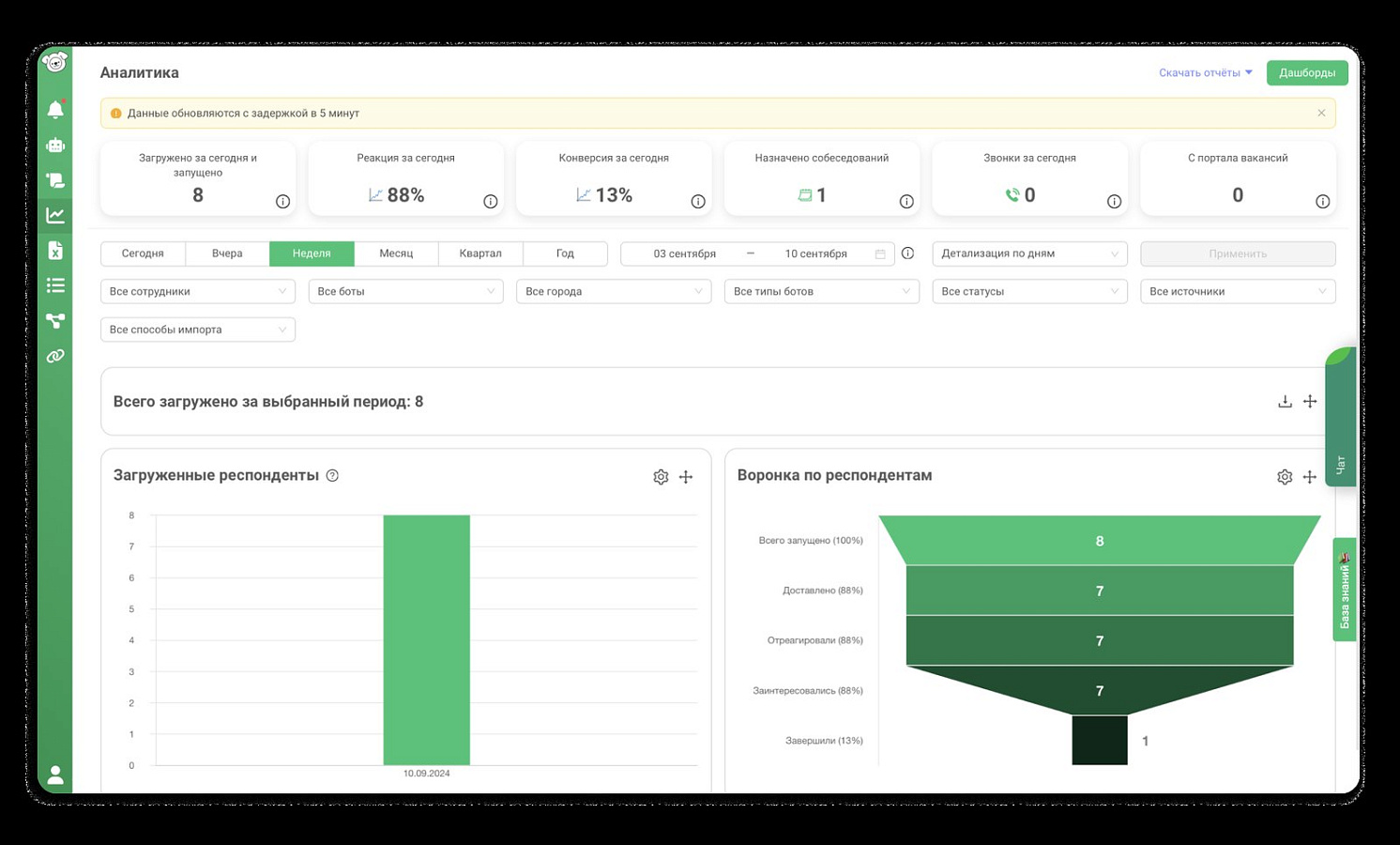
Task: Open the Excel file icon in sidebar
Action: point(55,250)
